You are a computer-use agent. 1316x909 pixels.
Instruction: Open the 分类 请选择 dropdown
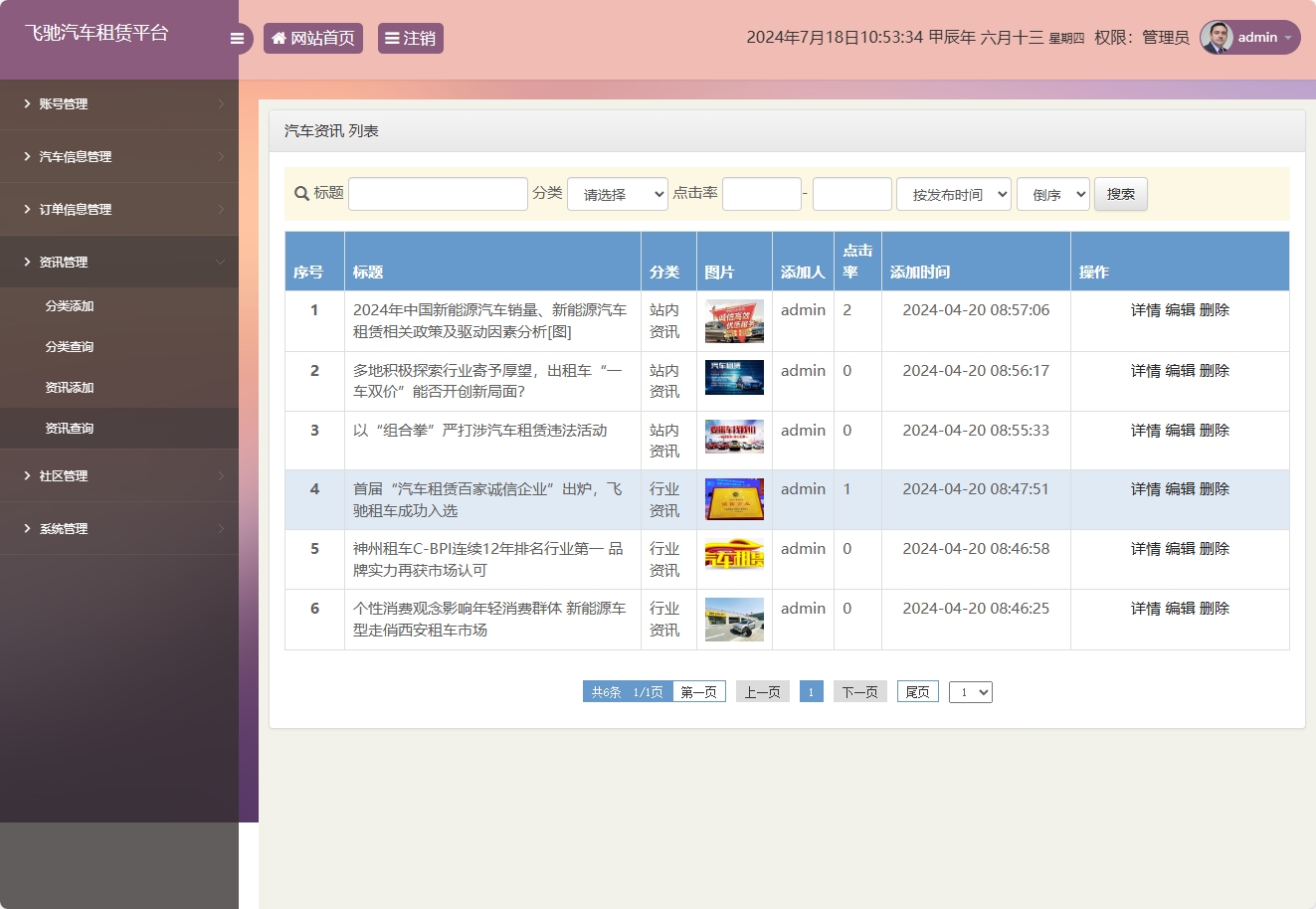coord(617,194)
